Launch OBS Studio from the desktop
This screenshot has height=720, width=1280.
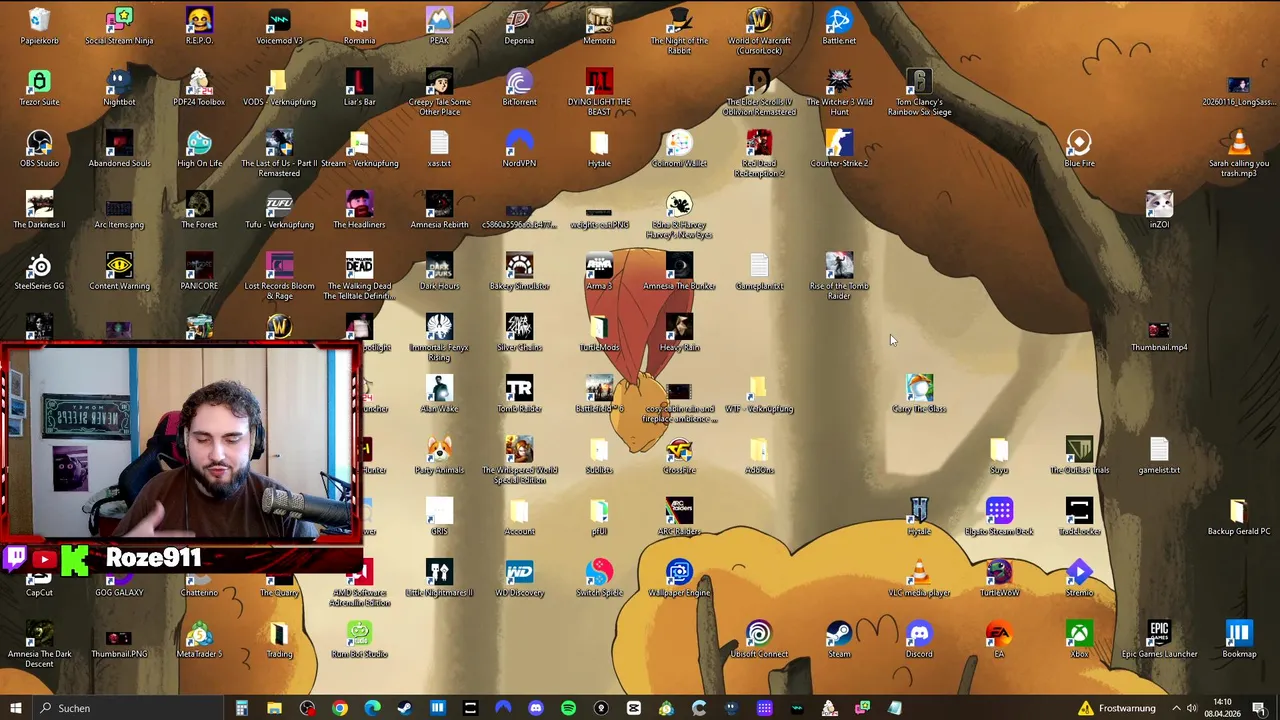[39, 148]
